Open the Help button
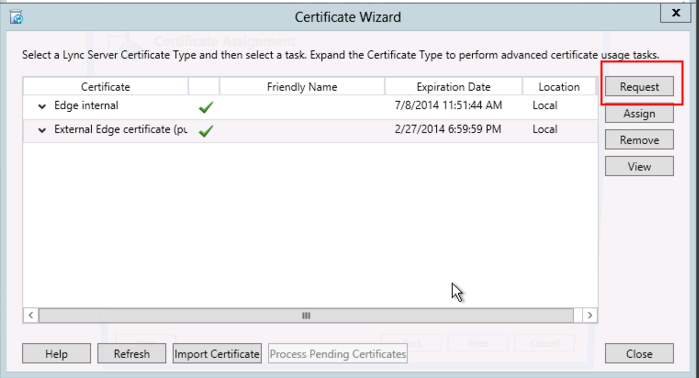Viewport: 699px width, 378px height. [x=56, y=353]
